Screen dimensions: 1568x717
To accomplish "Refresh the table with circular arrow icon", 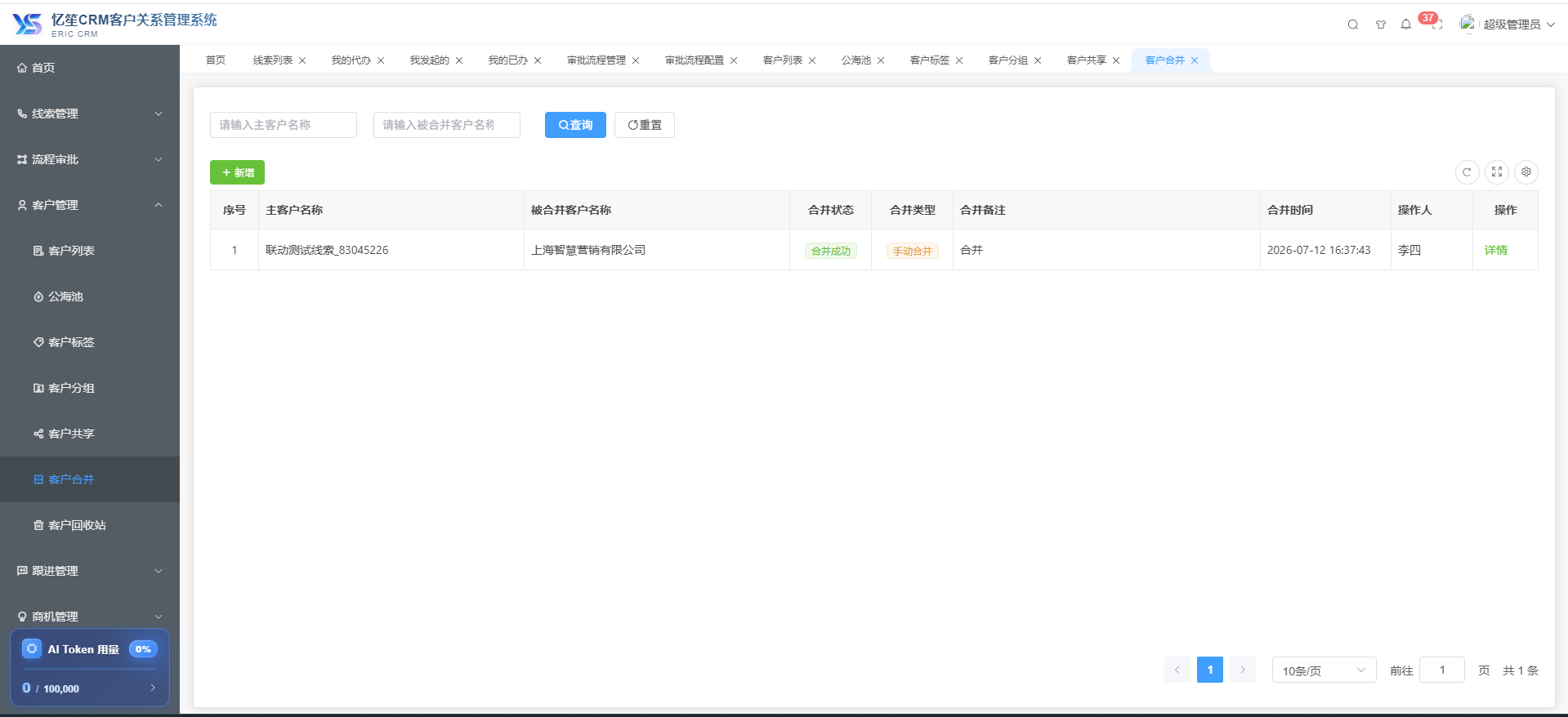I will click(x=1467, y=172).
